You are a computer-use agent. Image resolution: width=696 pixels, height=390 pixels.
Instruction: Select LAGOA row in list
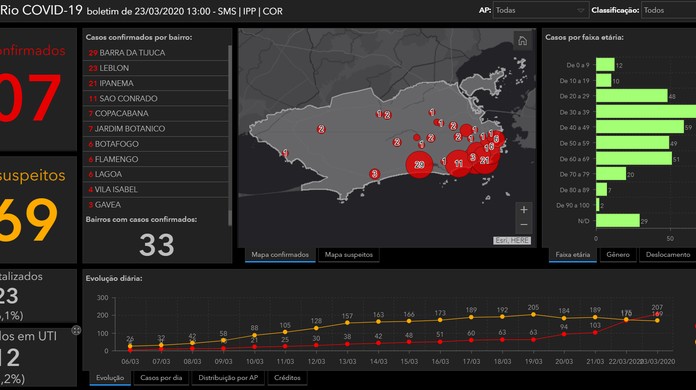pyautogui.click(x=155, y=174)
